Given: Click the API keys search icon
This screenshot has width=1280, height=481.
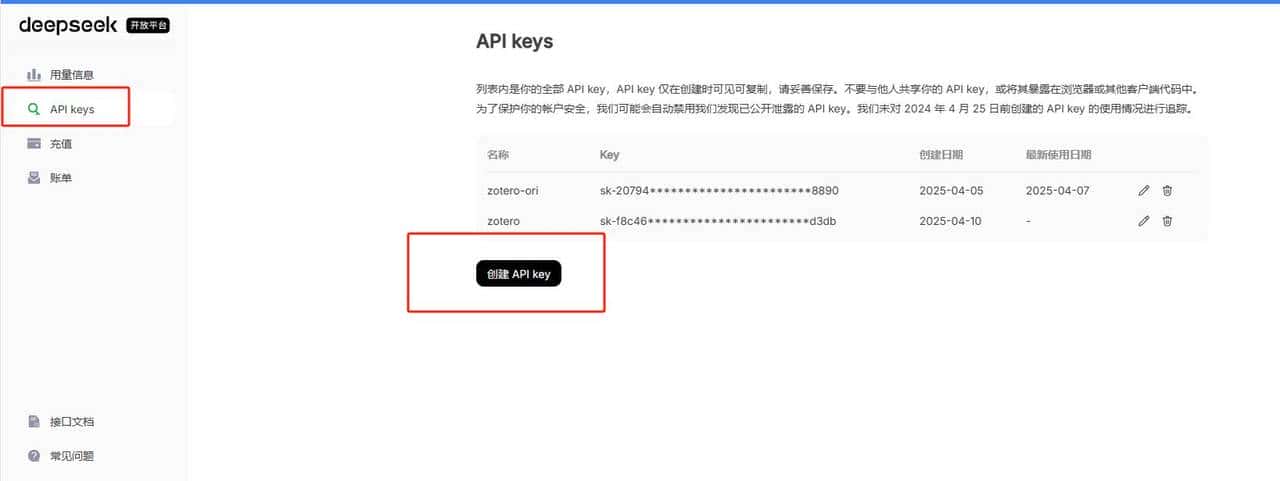Looking at the screenshot, I should click(x=34, y=109).
